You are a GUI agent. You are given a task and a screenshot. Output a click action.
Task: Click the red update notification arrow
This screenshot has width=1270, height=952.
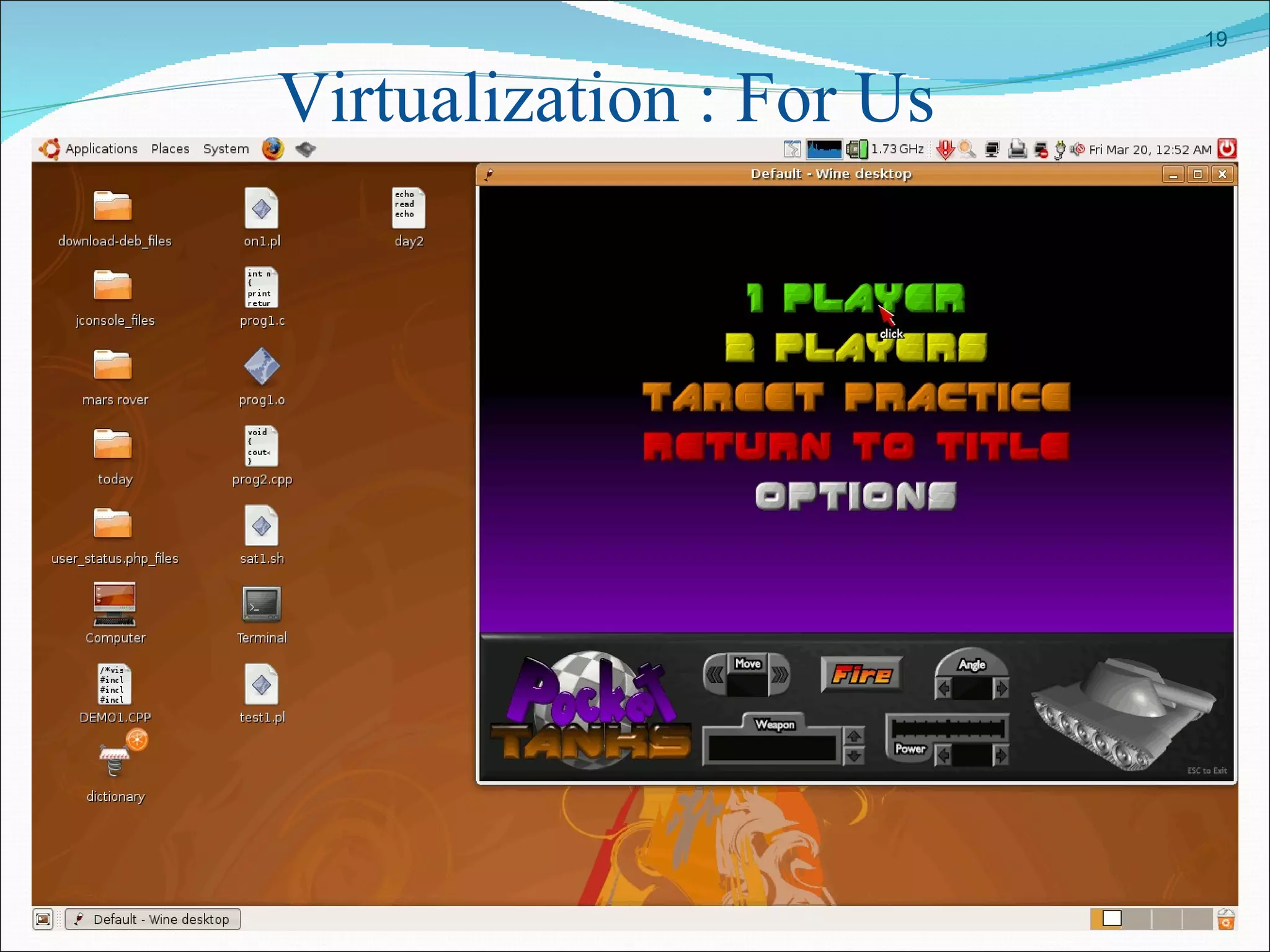tap(945, 149)
